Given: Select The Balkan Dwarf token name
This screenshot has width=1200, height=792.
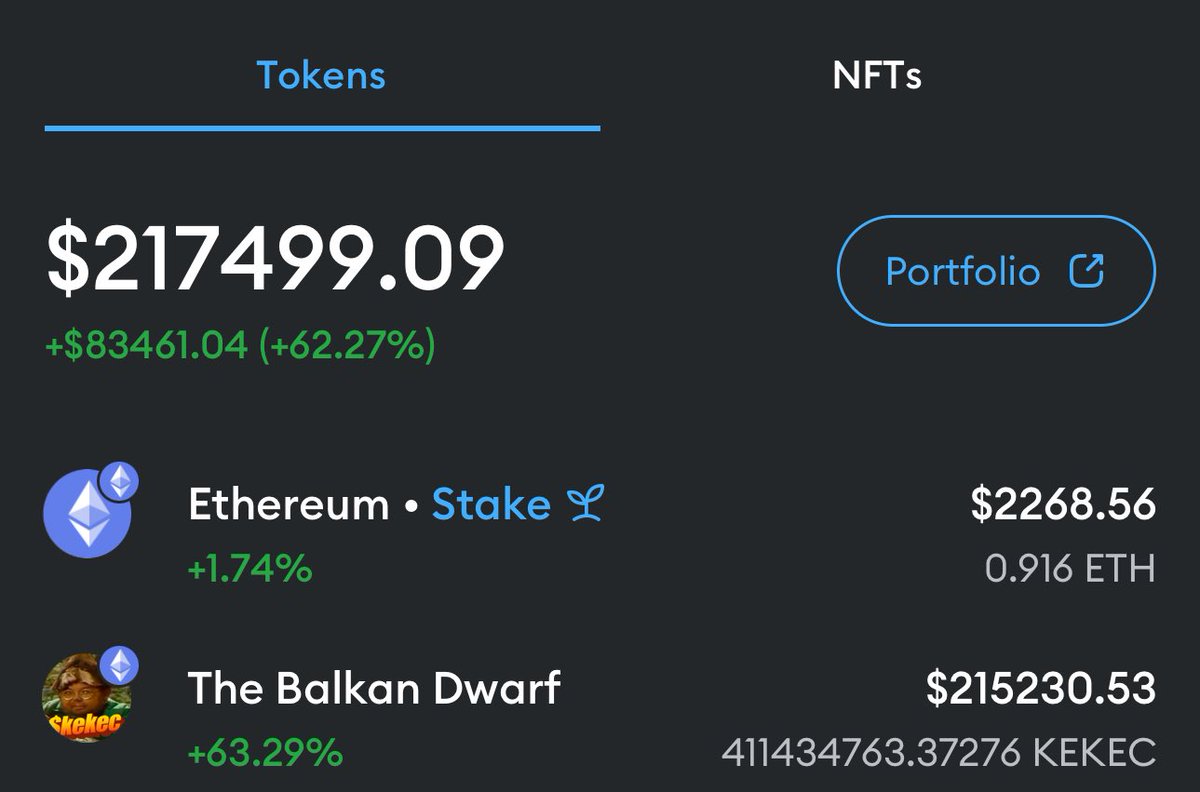Looking at the screenshot, I should tap(374, 689).
